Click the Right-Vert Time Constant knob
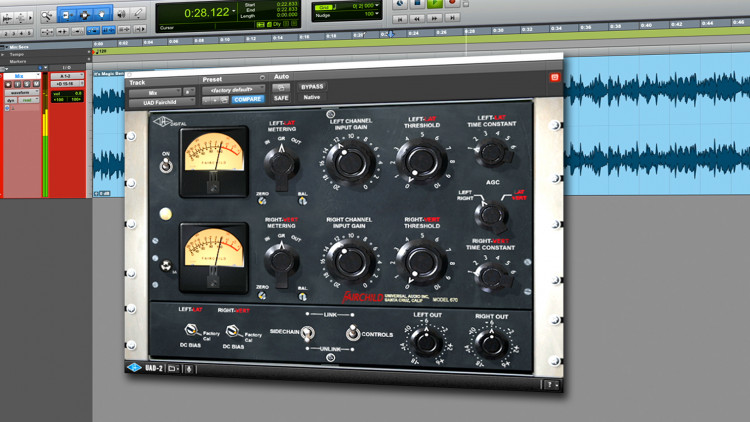Image resolution: width=750 pixels, height=422 pixels. coord(492,277)
